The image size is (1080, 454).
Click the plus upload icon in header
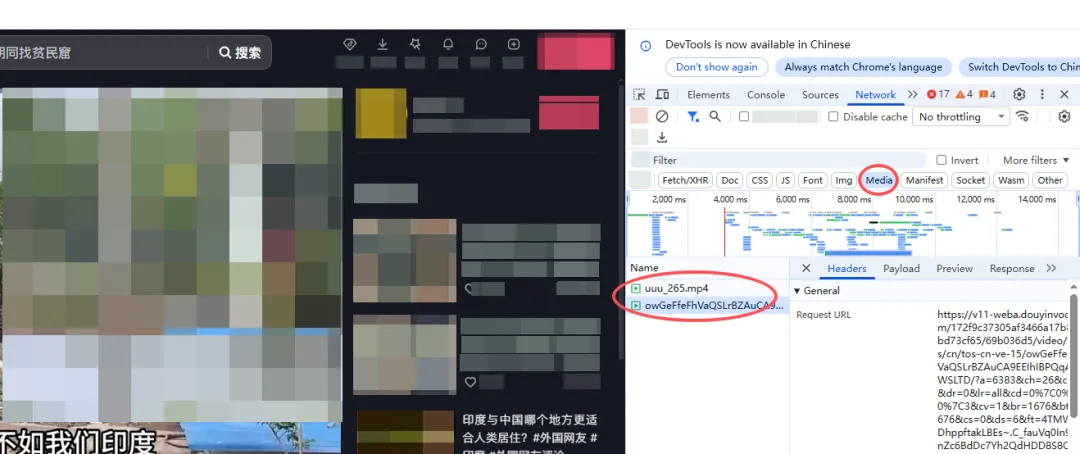[x=513, y=44]
